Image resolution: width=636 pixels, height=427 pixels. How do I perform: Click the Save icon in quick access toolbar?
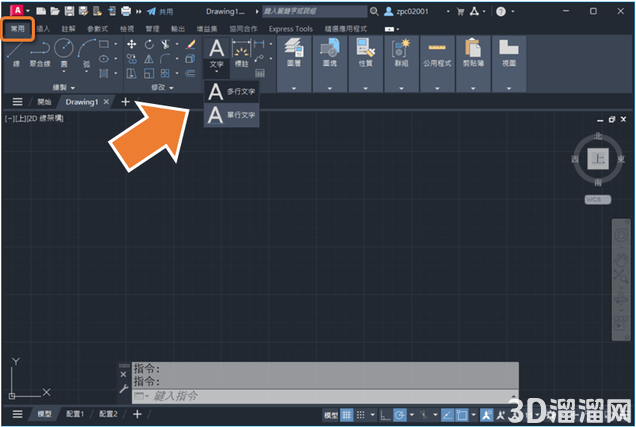tap(70, 11)
